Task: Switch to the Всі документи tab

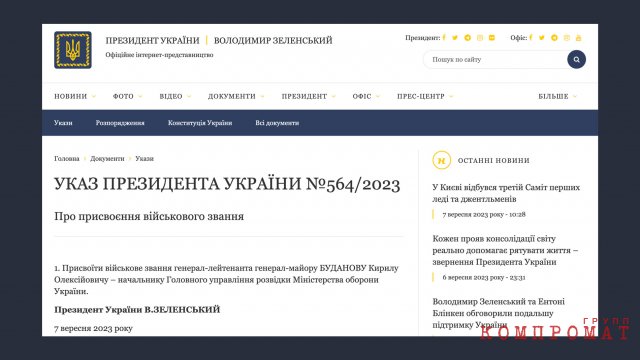Action: pos(277,123)
